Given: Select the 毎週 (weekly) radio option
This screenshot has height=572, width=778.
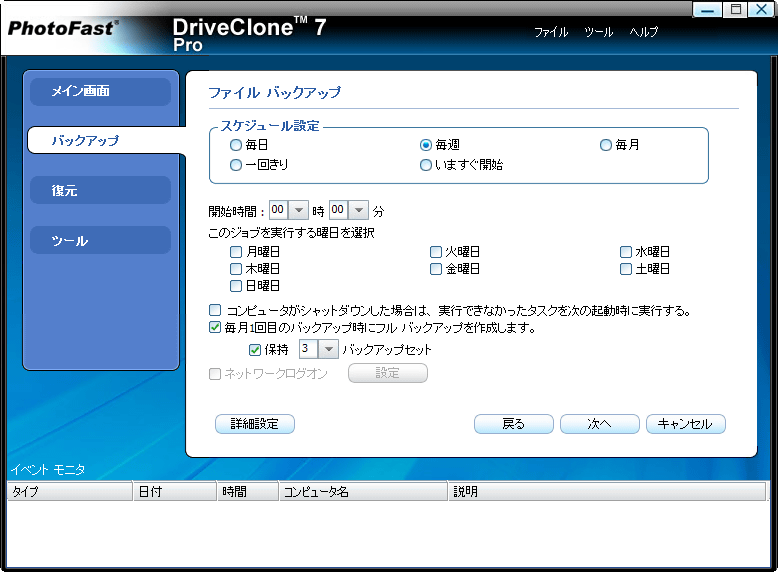Looking at the screenshot, I should click(426, 145).
